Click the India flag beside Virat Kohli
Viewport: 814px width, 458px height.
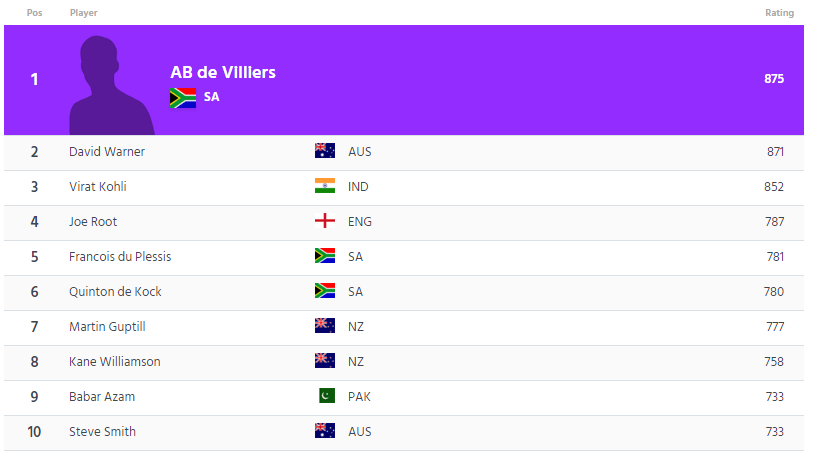point(325,186)
